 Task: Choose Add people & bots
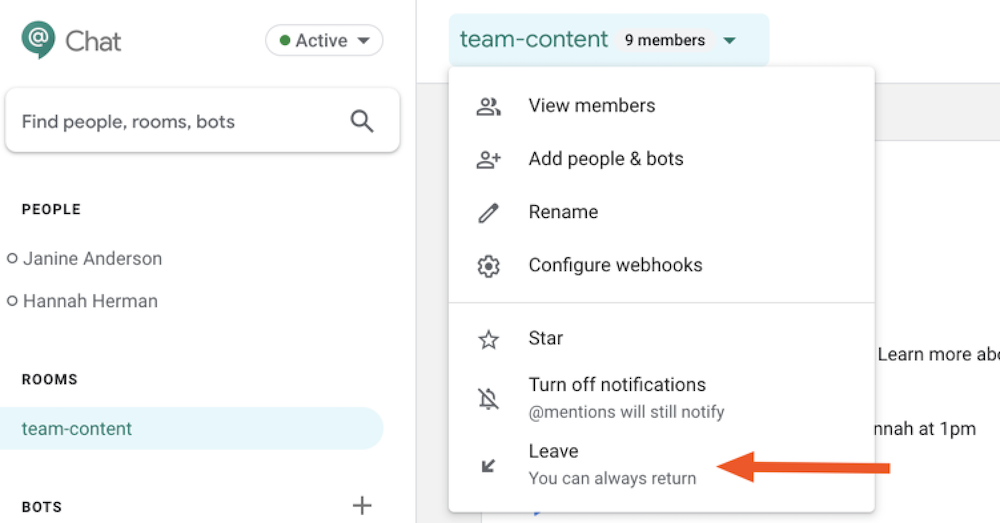(x=661, y=159)
